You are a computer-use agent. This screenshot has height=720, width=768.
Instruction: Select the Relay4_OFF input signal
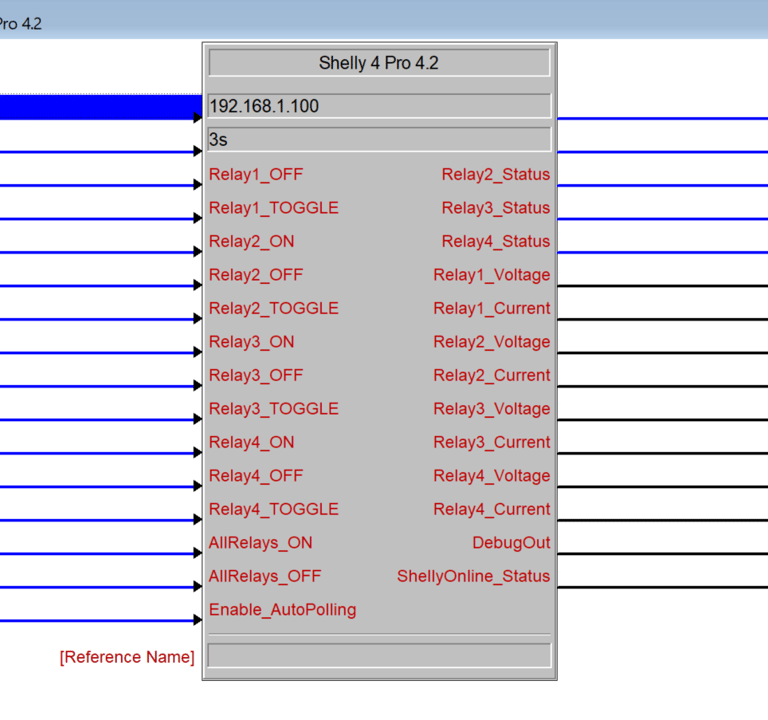(256, 476)
